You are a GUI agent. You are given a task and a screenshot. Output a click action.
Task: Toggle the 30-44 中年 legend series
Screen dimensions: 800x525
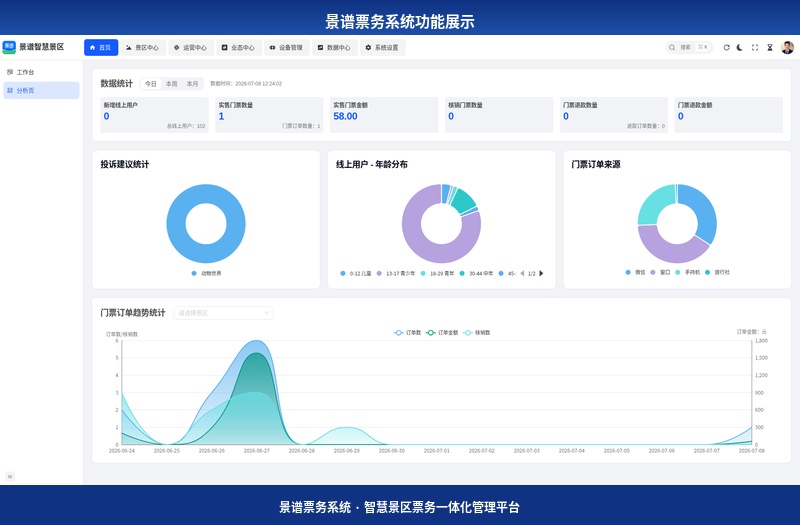pyautogui.click(x=477, y=273)
